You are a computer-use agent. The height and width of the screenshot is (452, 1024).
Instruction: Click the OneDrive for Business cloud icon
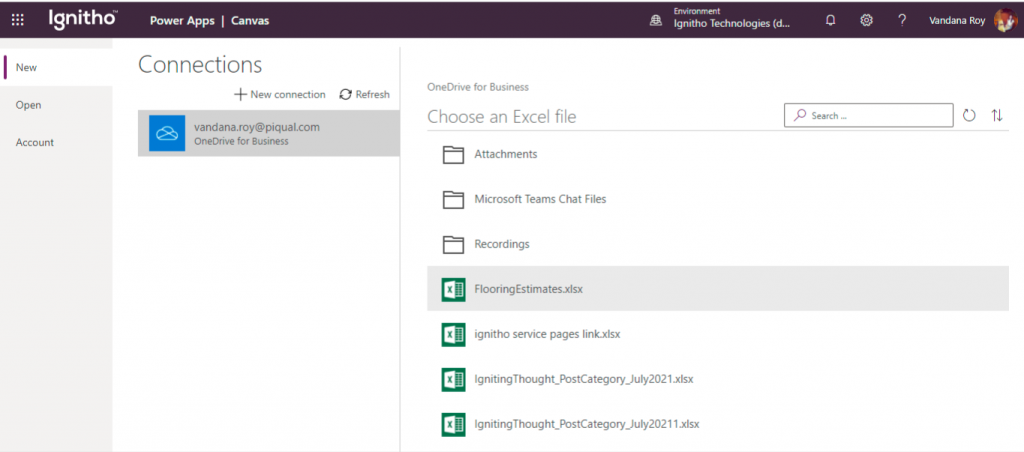point(167,133)
